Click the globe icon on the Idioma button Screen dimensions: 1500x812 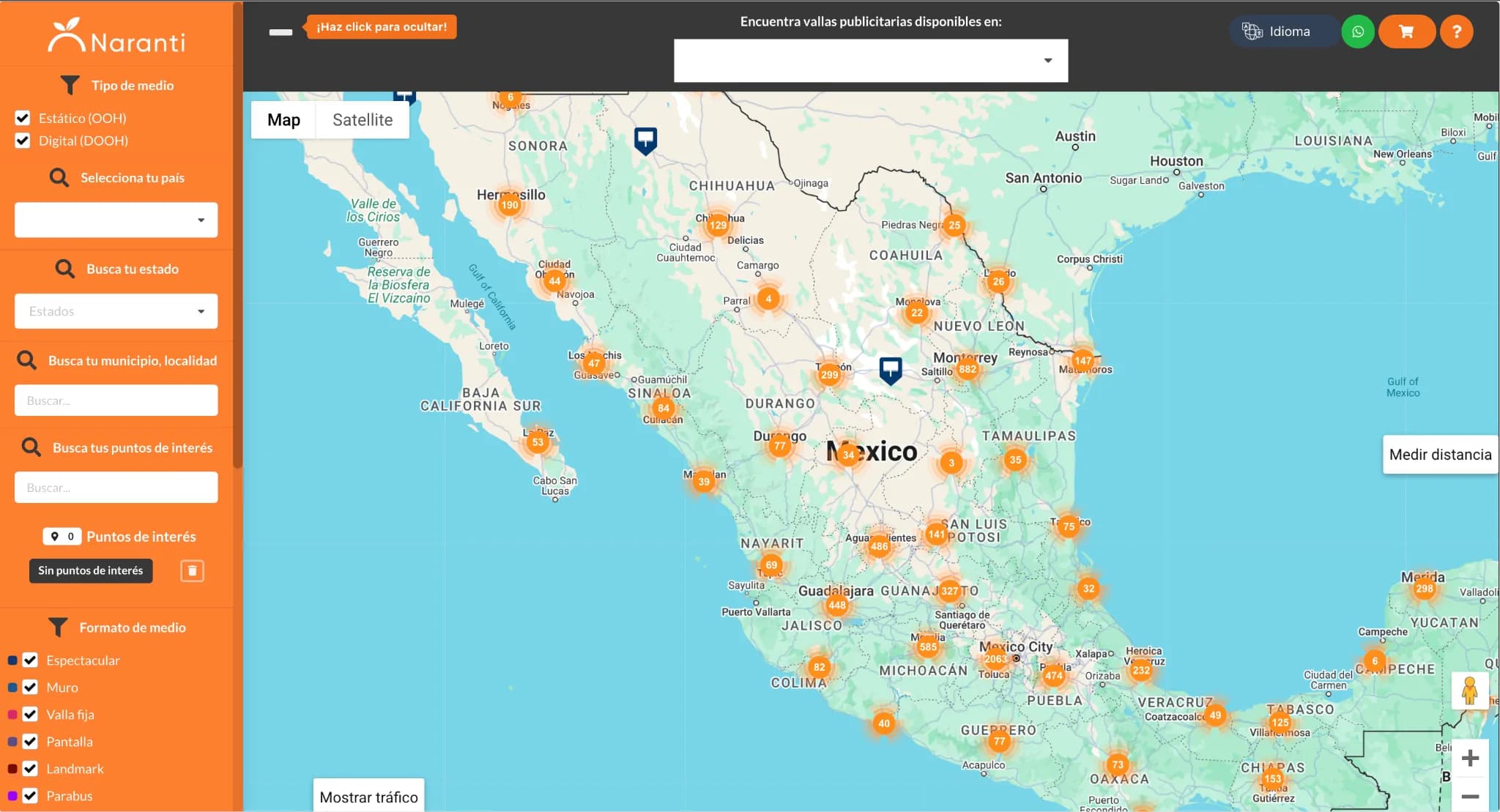1252,31
